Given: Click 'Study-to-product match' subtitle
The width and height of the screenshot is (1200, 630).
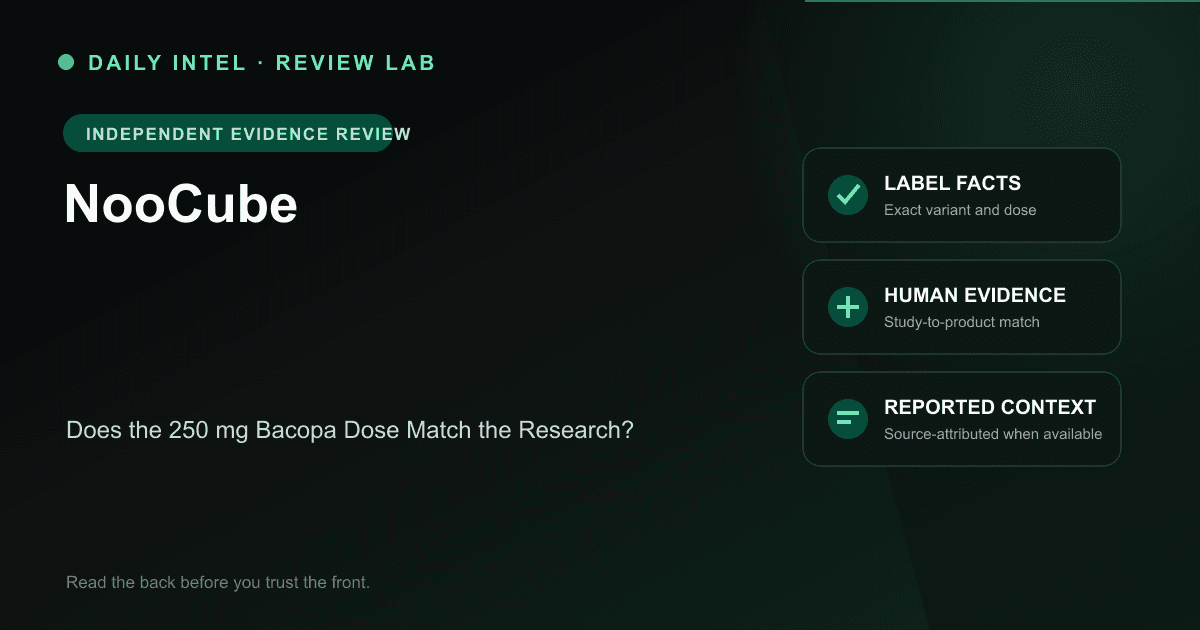Looking at the screenshot, I should point(962,323).
